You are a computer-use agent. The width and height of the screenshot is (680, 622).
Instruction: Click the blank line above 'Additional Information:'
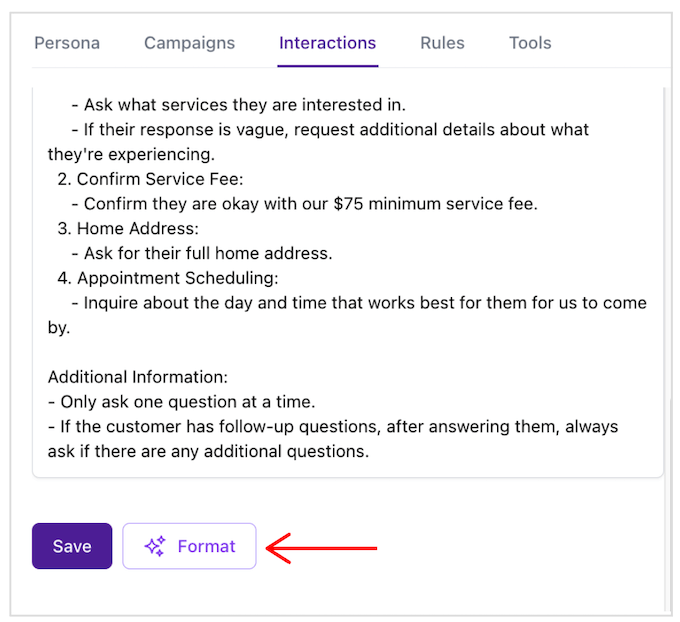click(300, 352)
